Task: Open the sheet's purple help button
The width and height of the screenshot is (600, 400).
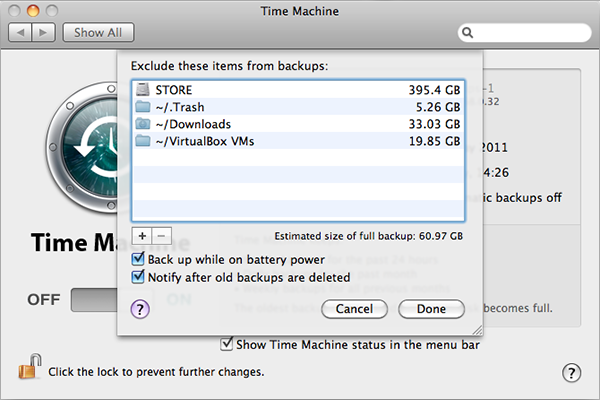Action: click(140, 309)
